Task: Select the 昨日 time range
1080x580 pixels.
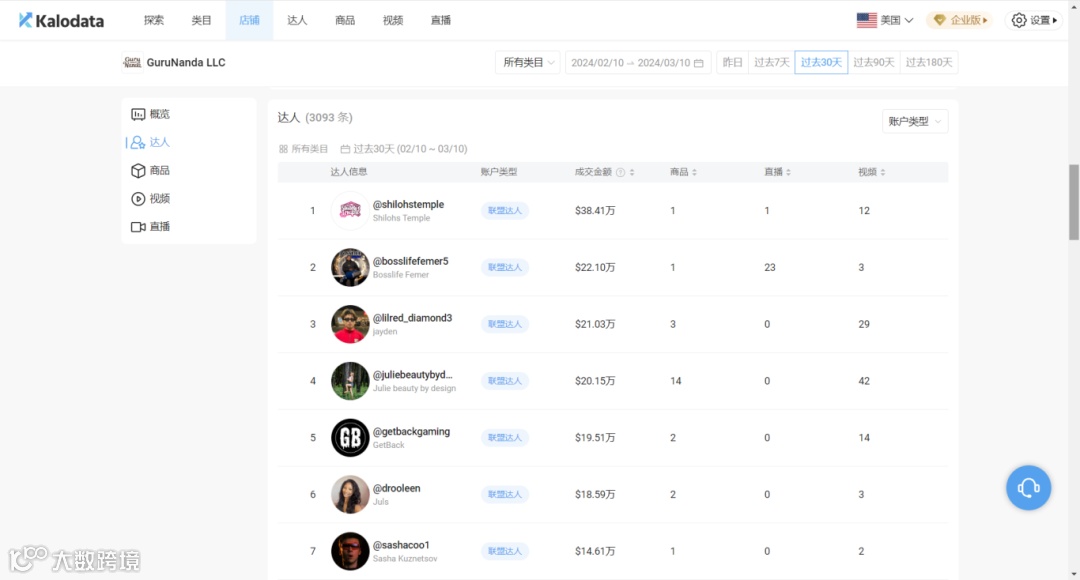Action: pyautogui.click(x=732, y=63)
